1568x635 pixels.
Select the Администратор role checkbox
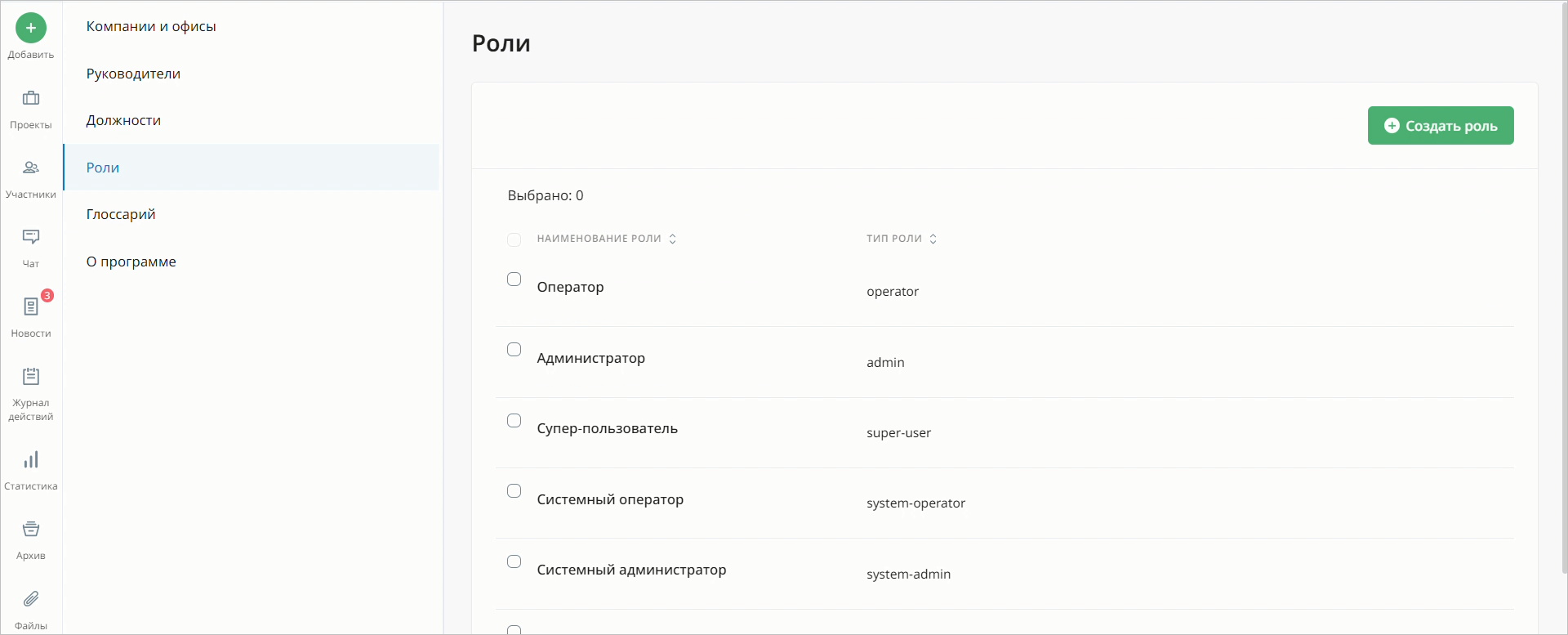click(x=514, y=349)
